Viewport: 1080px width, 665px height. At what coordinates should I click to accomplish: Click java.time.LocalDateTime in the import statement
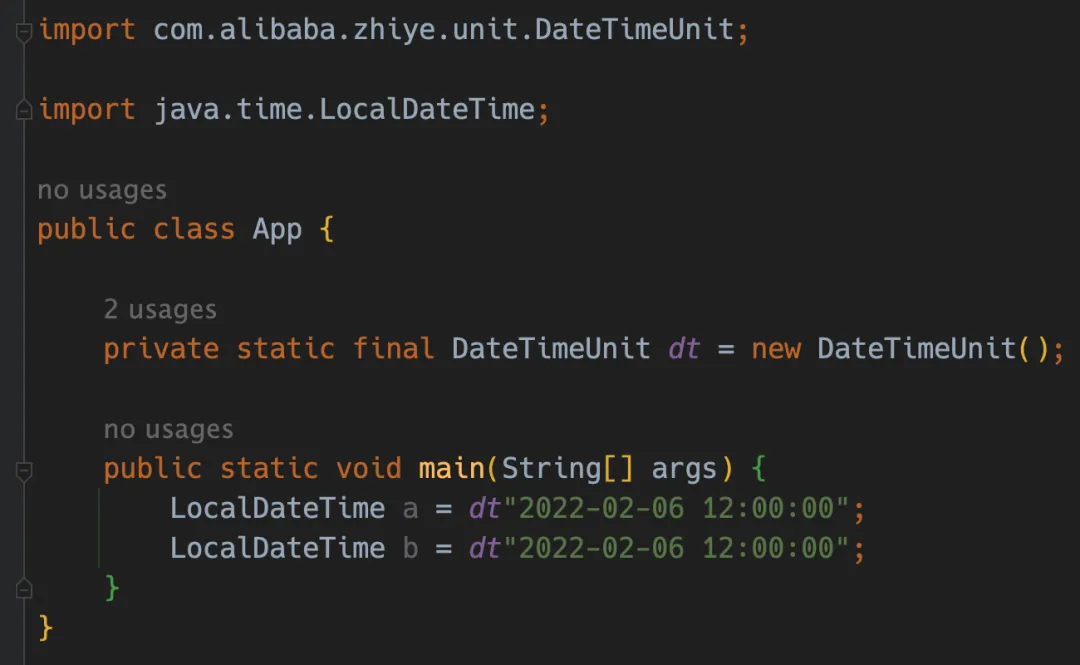(344, 110)
